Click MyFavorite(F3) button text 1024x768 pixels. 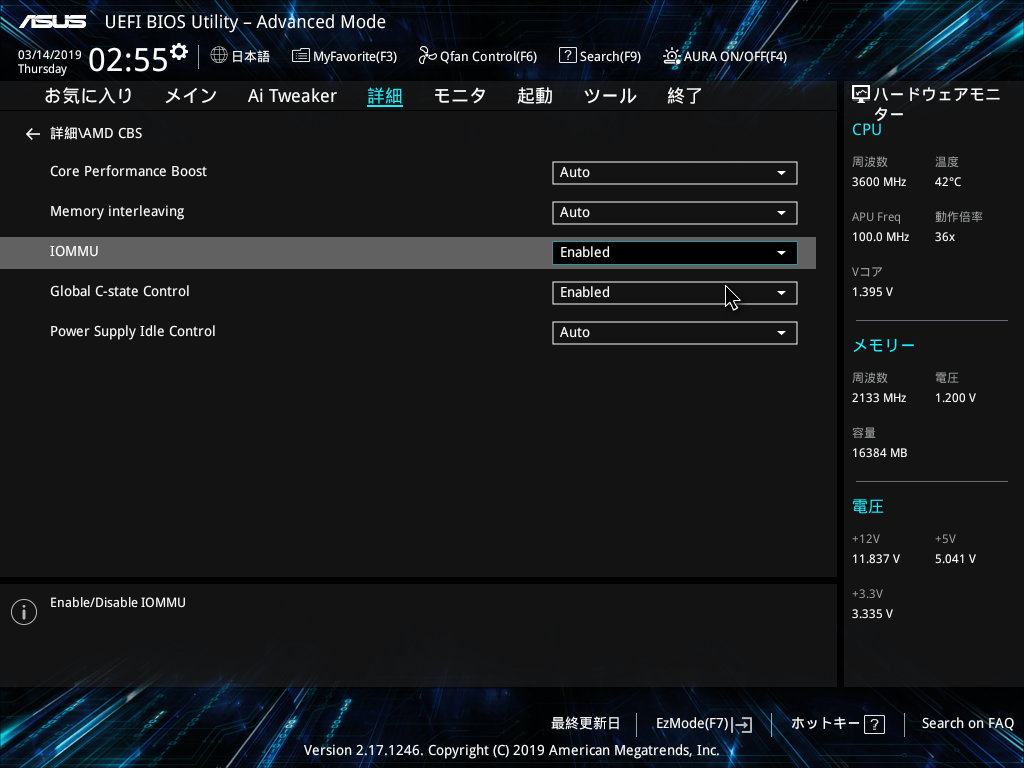click(x=355, y=56)
